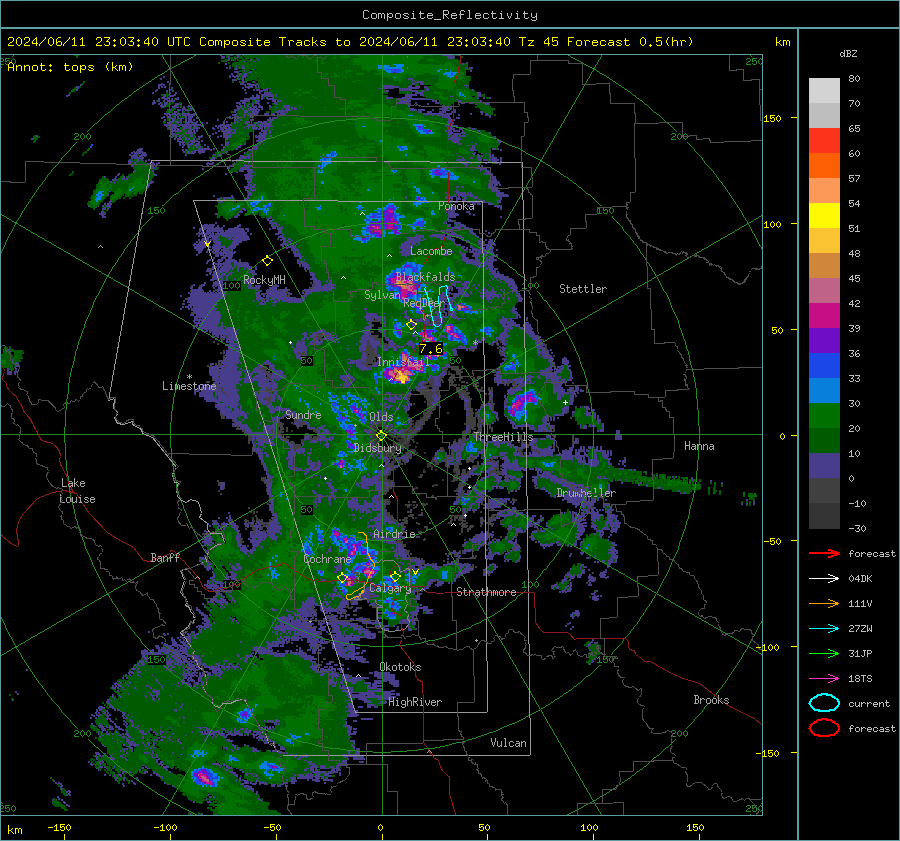This screenshot has height=841, width=900.
Task: Click the timestamp and forecast header line
Action: pyautogui.click(x=350, y=42)
